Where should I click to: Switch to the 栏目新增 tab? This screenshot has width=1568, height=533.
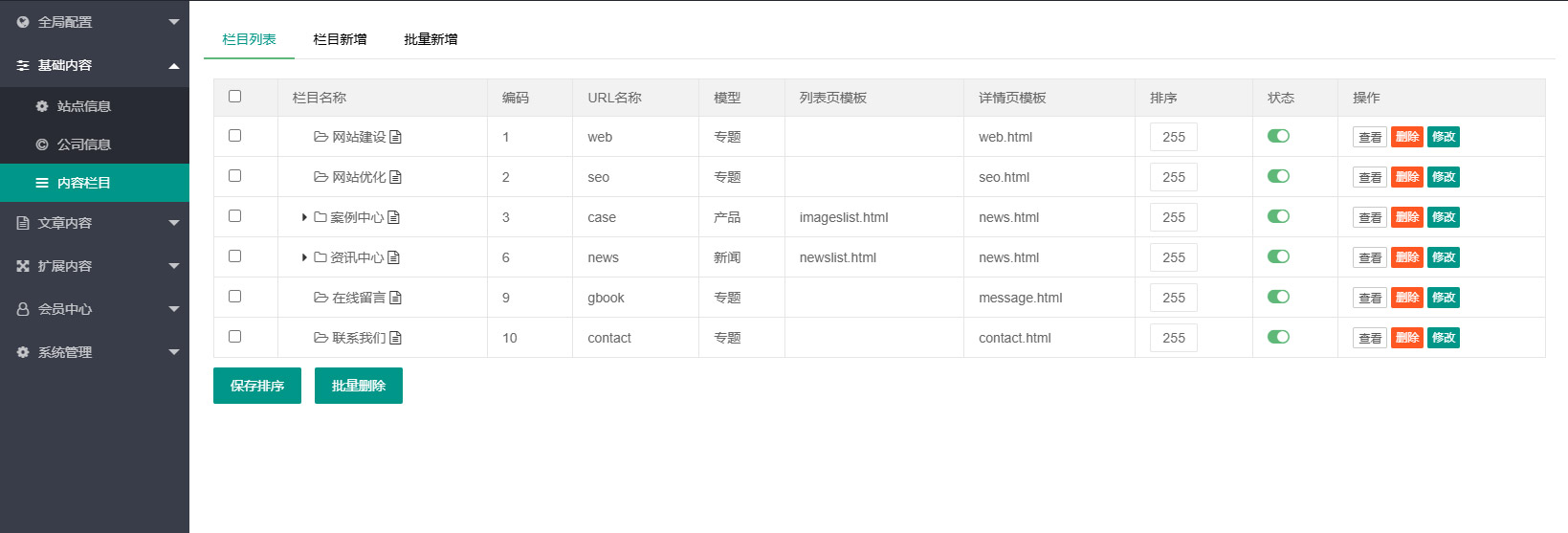(x=340, y=39)
